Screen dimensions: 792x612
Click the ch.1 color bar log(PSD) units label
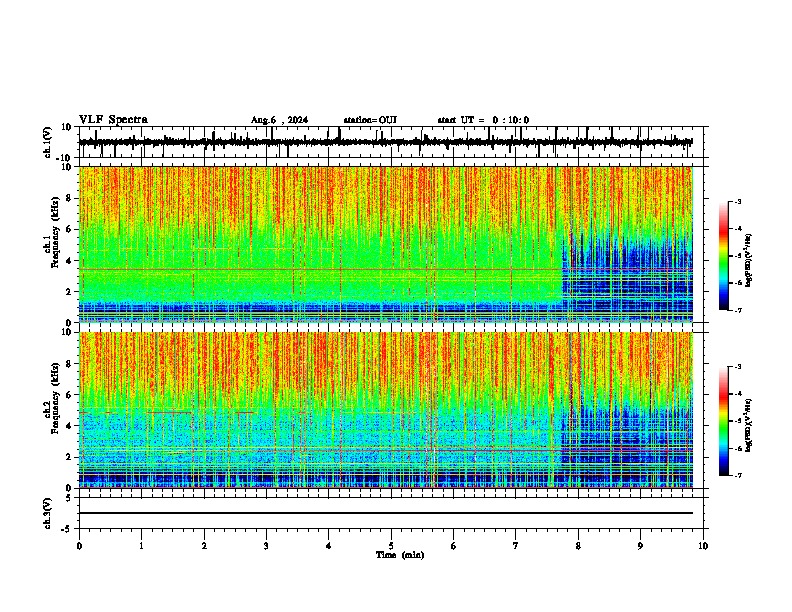(x=748, y=261)
